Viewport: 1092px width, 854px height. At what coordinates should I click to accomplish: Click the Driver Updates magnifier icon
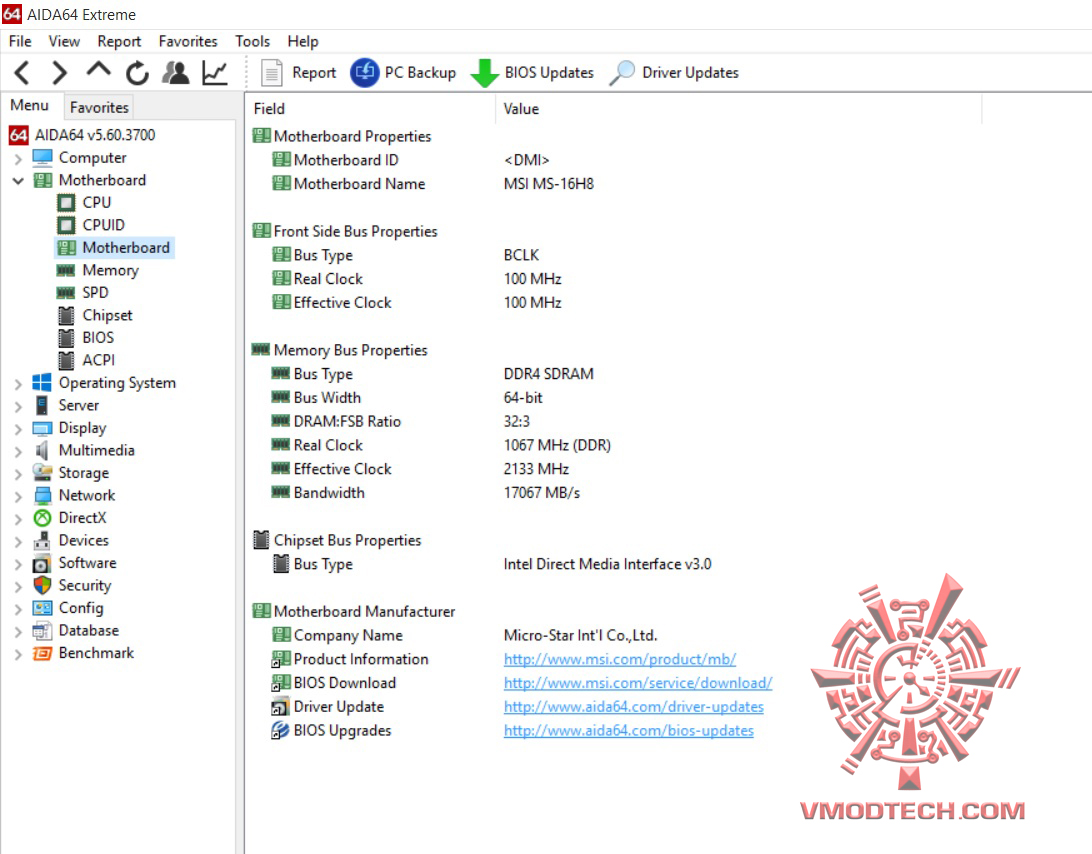(x=622, y=72)
